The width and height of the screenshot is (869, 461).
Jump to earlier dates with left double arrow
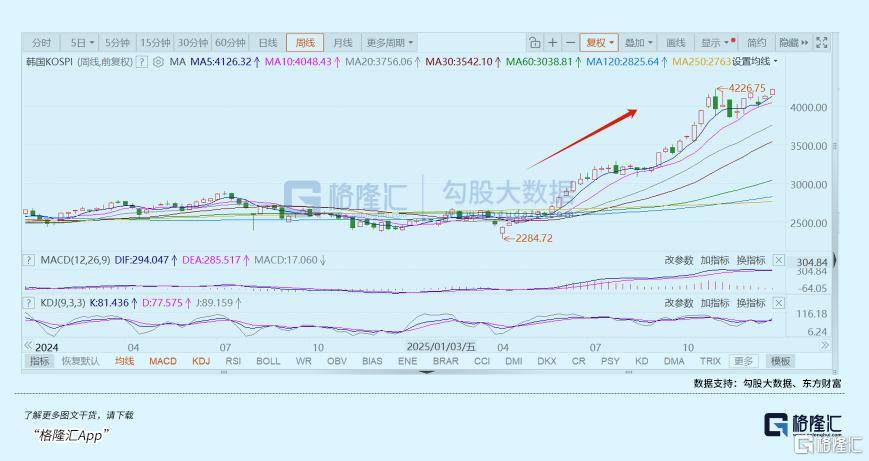[x=28, y=345]
